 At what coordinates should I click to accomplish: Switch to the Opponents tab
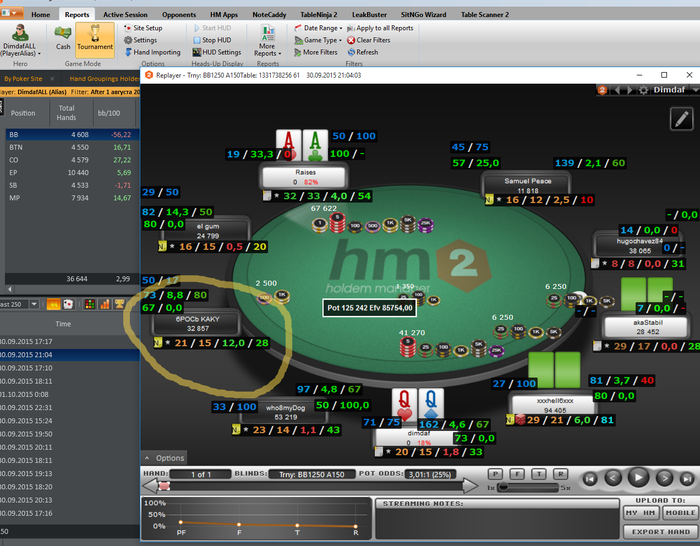coord(179,15)
